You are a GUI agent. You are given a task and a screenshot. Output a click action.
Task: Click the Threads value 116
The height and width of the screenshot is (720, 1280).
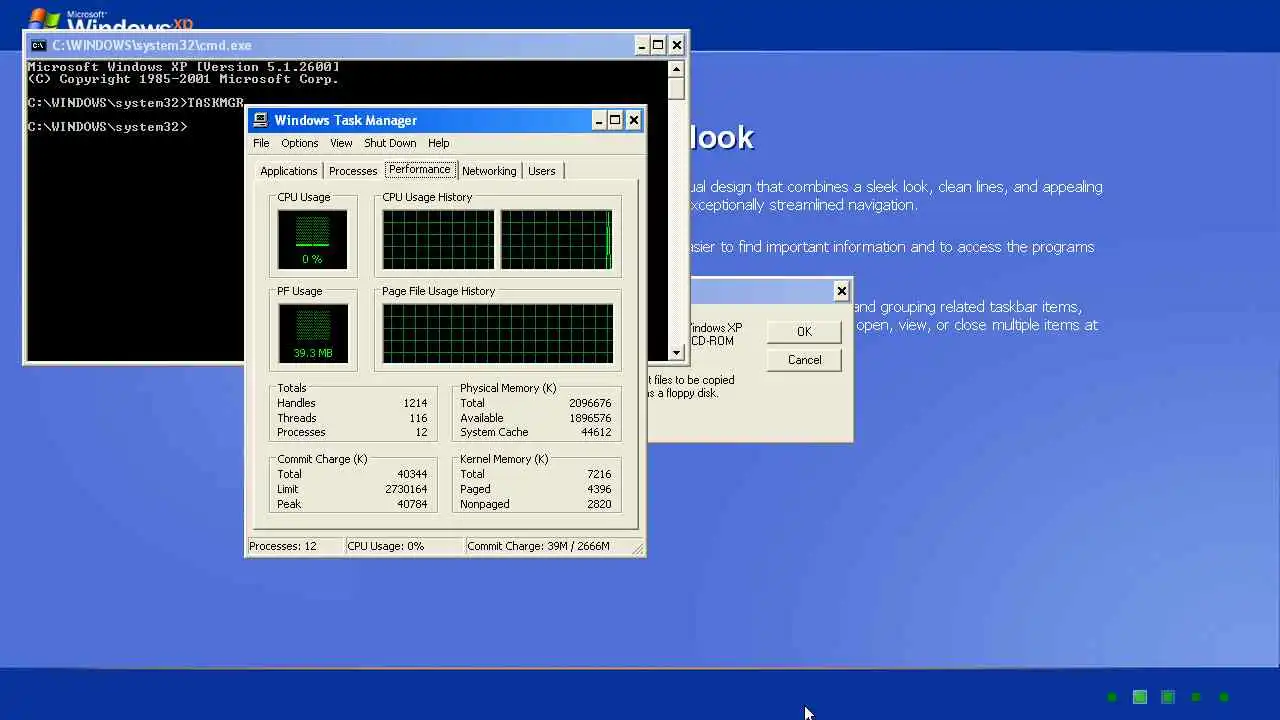pos(418,418)
